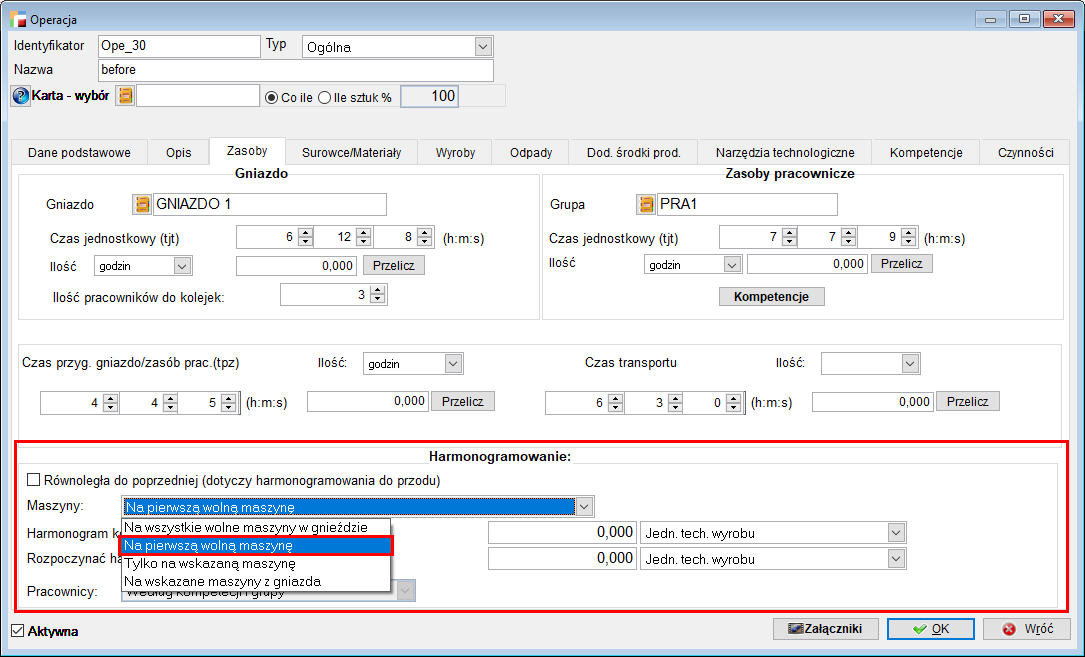Increase Gniazdo unit time hours spinner
The image size is (1085, 657).
coord(306,233)
